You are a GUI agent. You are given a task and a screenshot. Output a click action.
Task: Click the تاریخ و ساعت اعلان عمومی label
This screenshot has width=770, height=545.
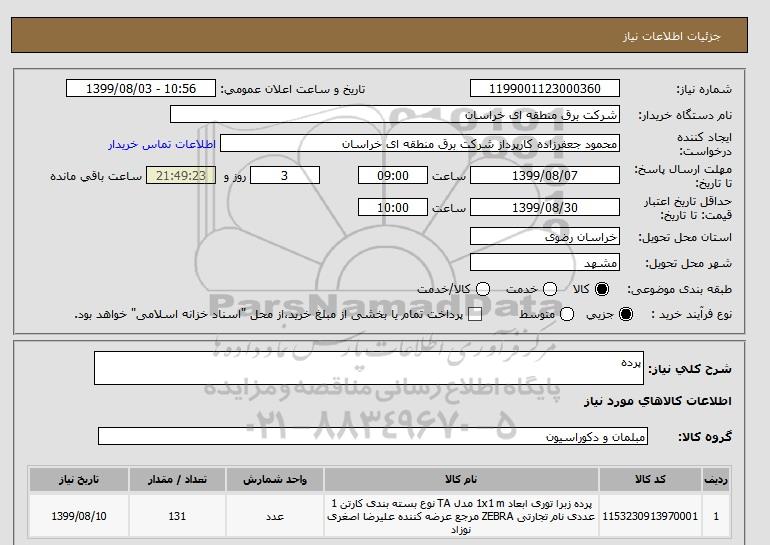coord(293,89)
